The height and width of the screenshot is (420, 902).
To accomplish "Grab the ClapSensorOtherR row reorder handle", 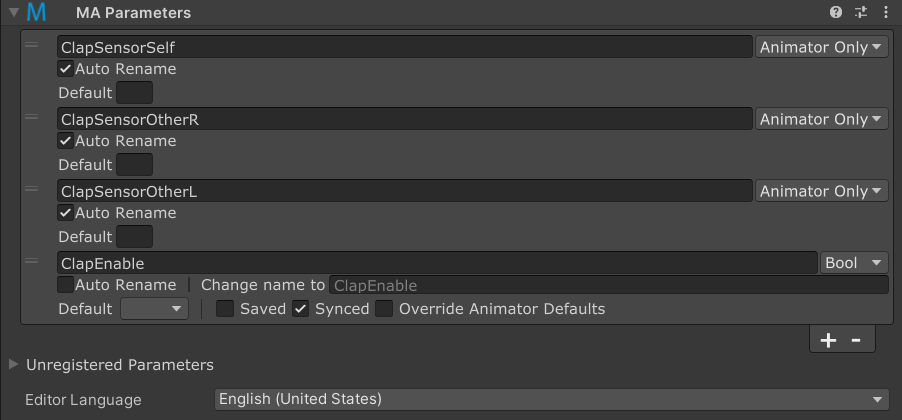I will coord(32,117).
